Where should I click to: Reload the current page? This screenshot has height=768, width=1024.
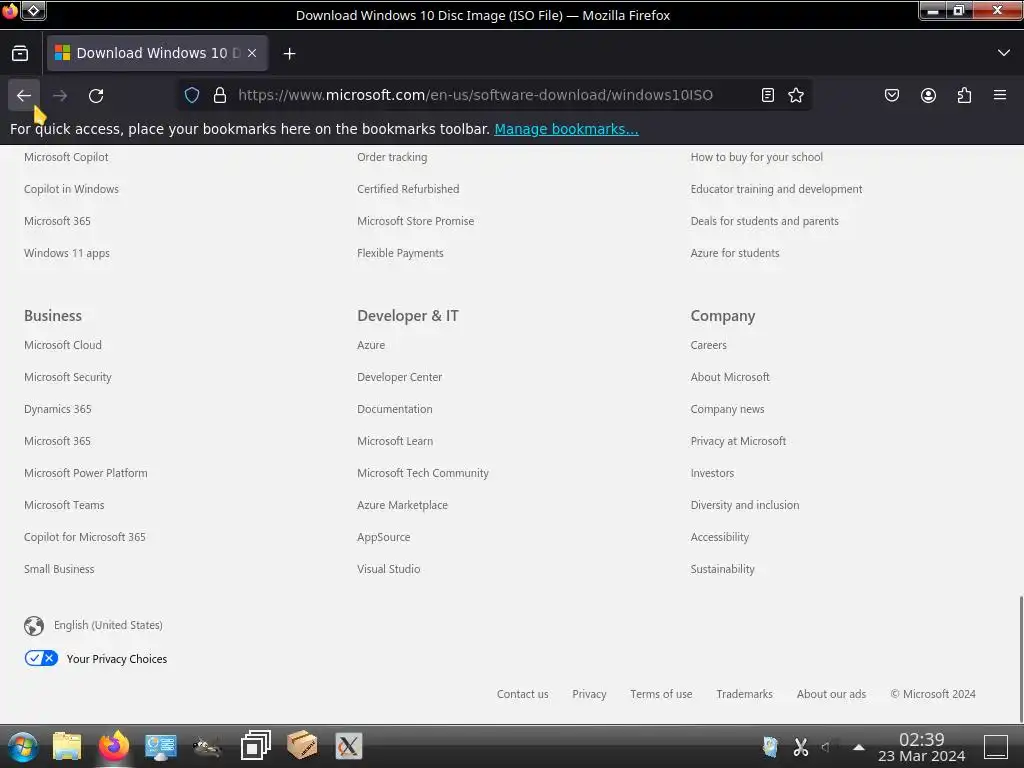[x=96, y=95]
